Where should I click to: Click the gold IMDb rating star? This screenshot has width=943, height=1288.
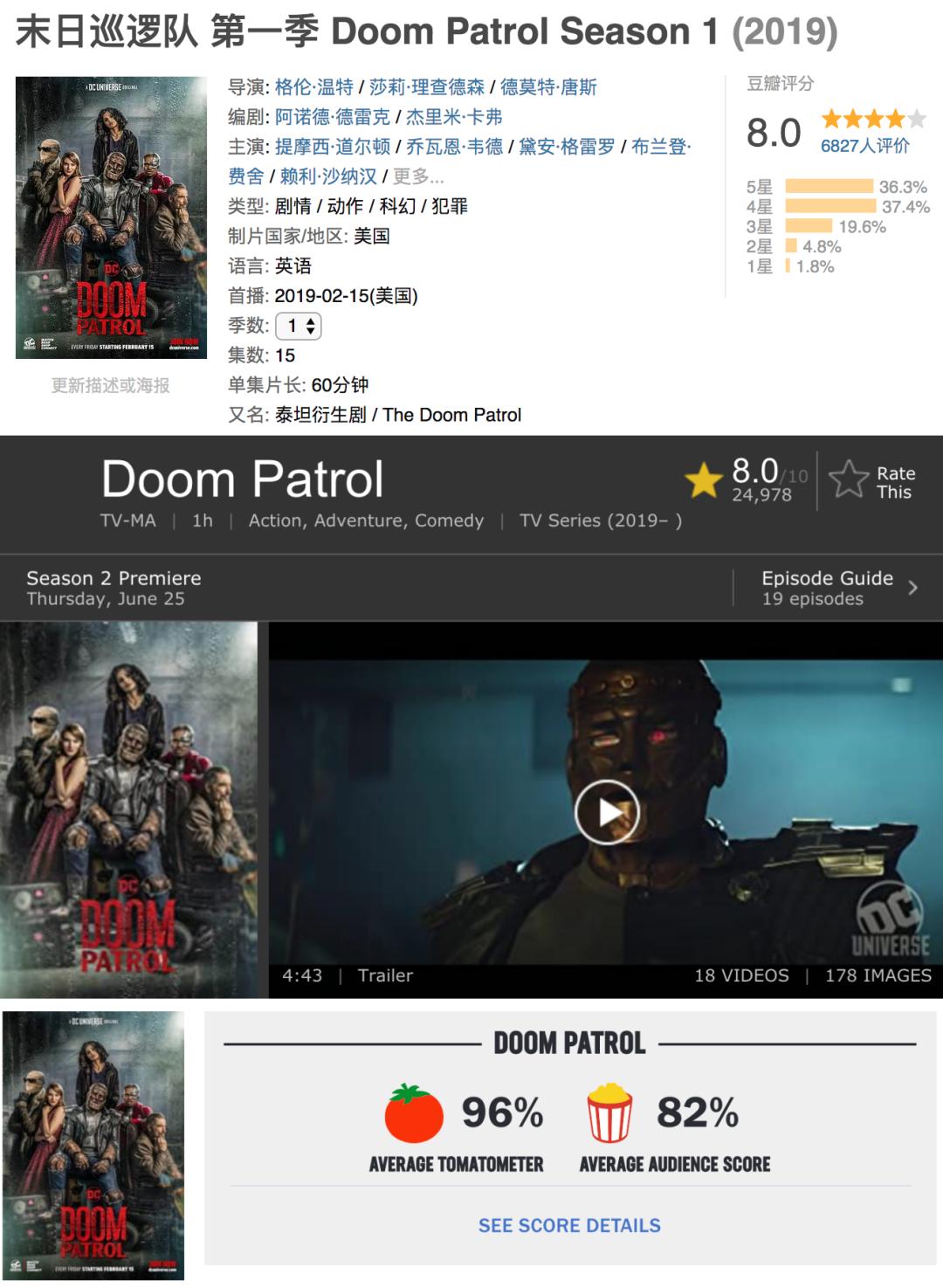click(704, 481)
